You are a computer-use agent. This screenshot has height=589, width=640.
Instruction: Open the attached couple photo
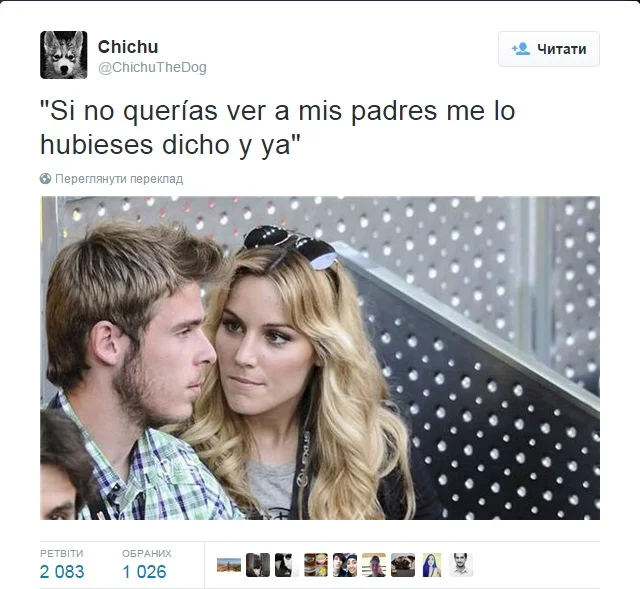[x=320, y=358]
